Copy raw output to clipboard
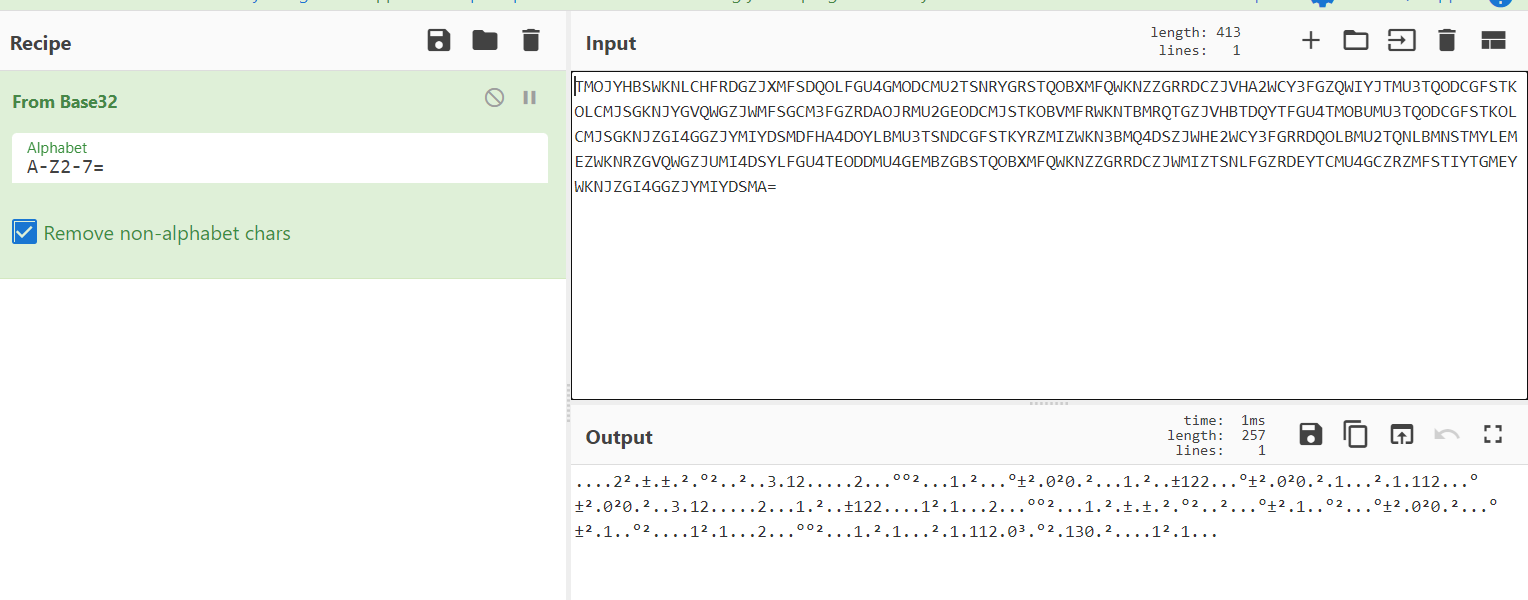This screenshot has height=600, width=1528. (x=1355, y=434)
